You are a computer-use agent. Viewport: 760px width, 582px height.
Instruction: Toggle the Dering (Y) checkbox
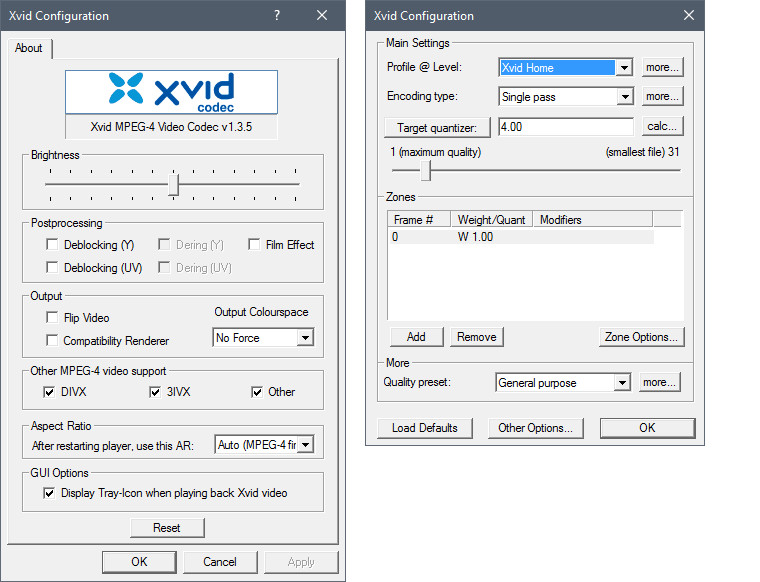164,244
